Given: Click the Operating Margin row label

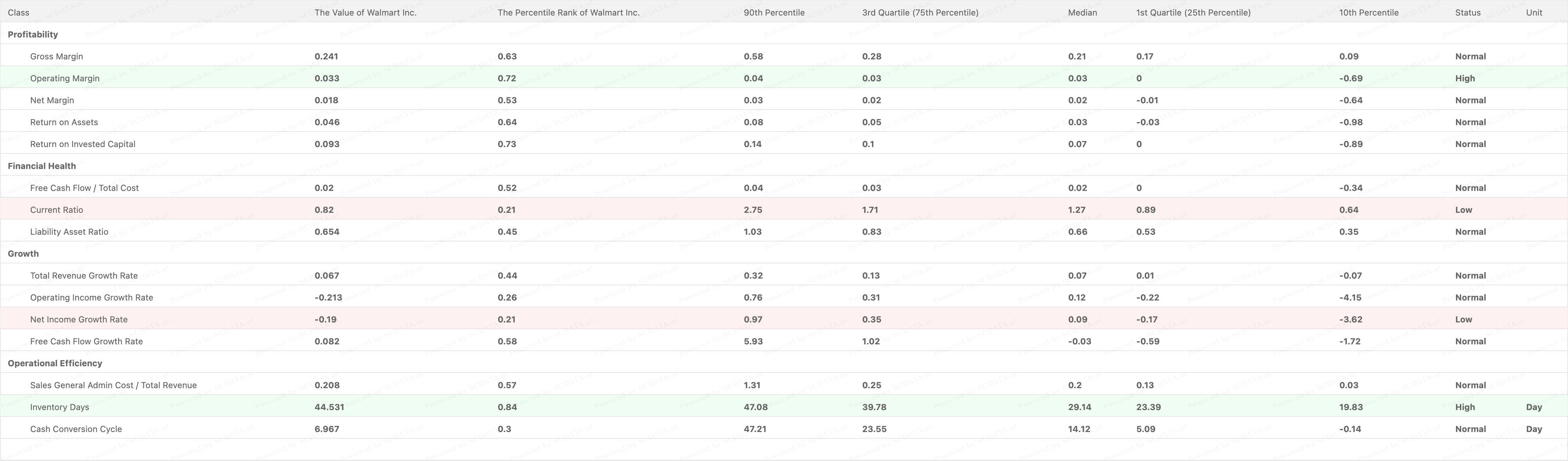Looking at the screenshot, I should coord(65,78).
